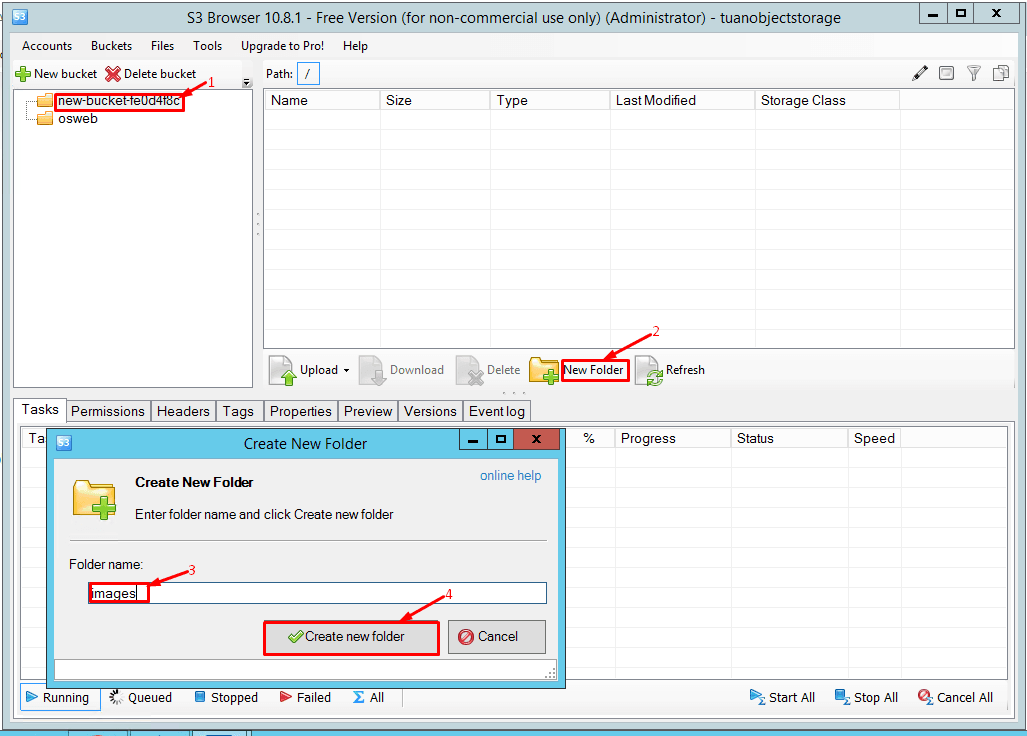Show Stopped tasks filter
This screenshot has width=1027, height=736.
227,698
